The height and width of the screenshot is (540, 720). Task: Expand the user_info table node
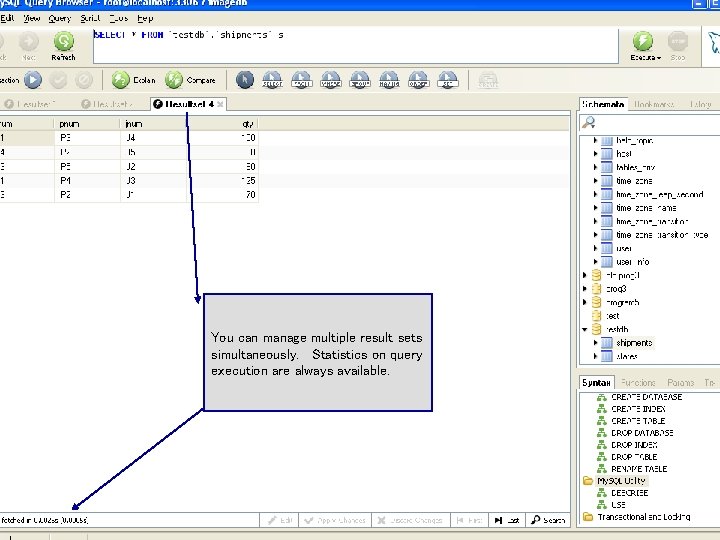pos(596,262)
